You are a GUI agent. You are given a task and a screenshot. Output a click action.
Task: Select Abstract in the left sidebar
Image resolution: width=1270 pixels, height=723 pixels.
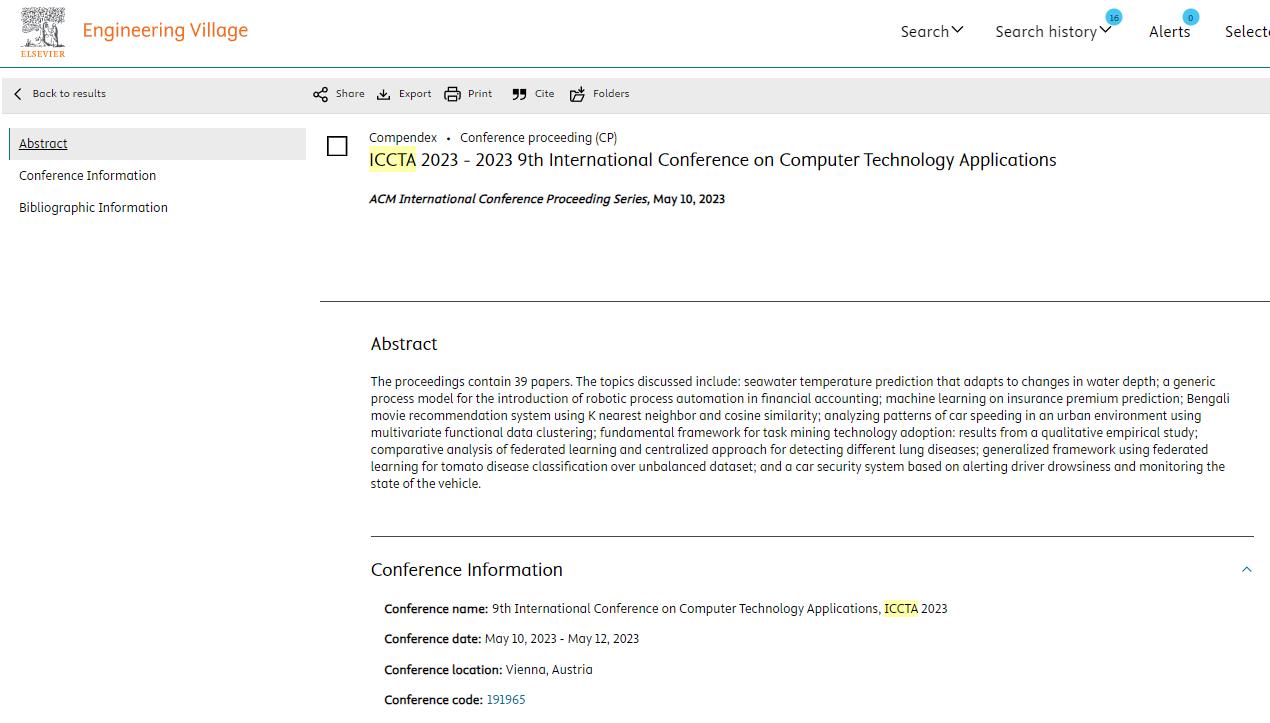tap(43, 144)
